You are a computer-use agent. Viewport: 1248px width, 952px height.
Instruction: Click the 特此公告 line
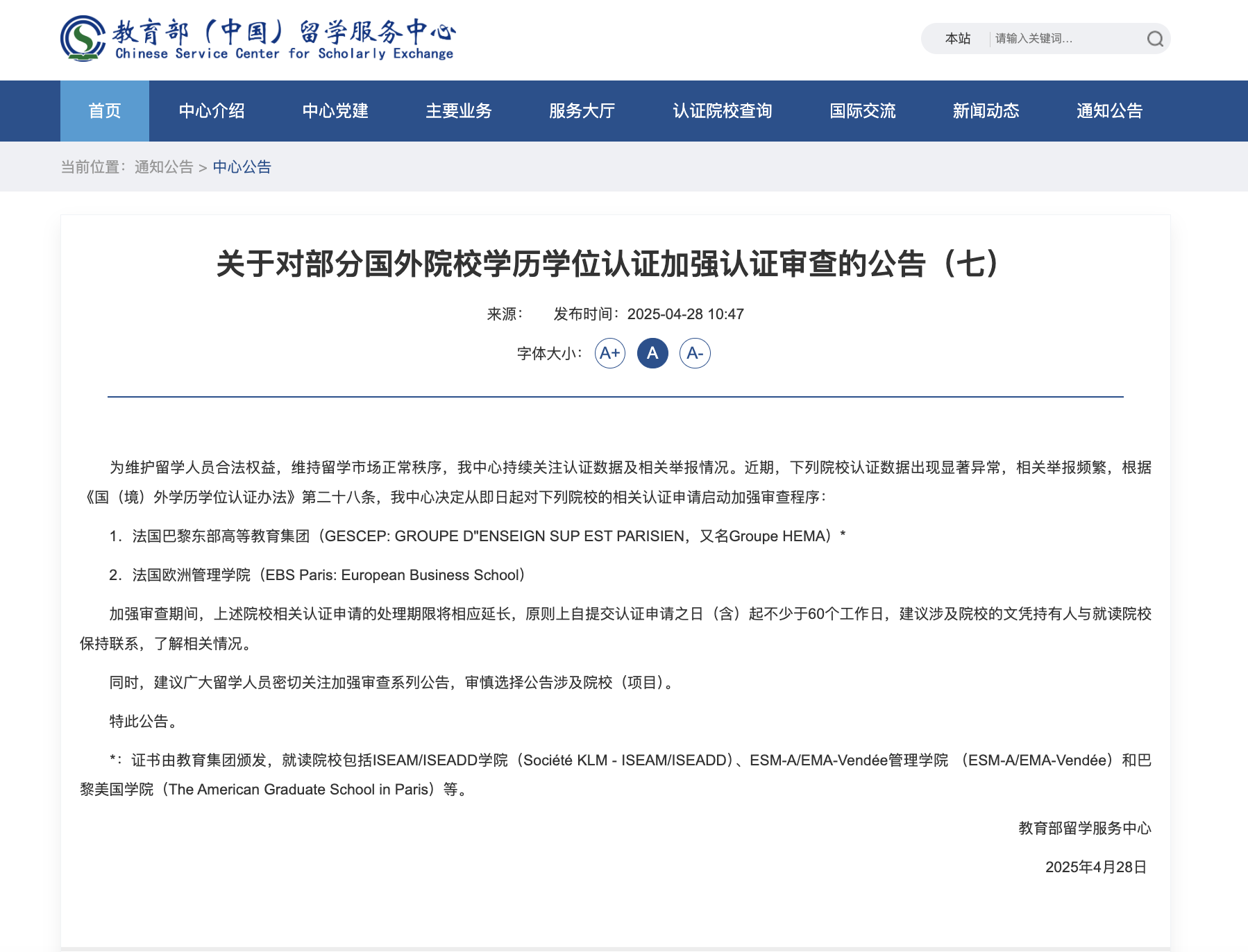[x=146, y=722]
